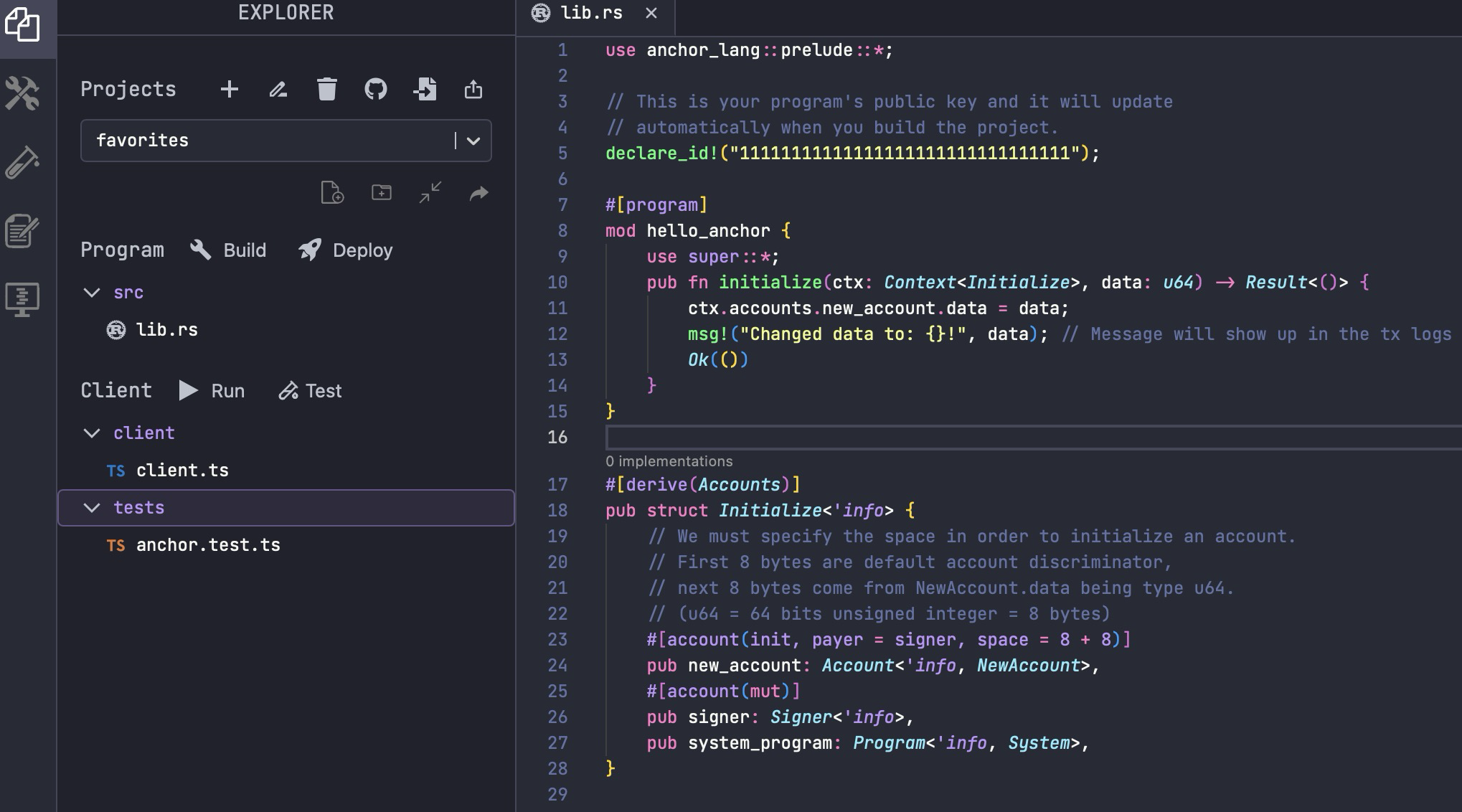The height and width of the screenshot is (812, 1462).
Task: Click the dropdown arrow of the project selector
Action: coord(473,141)
